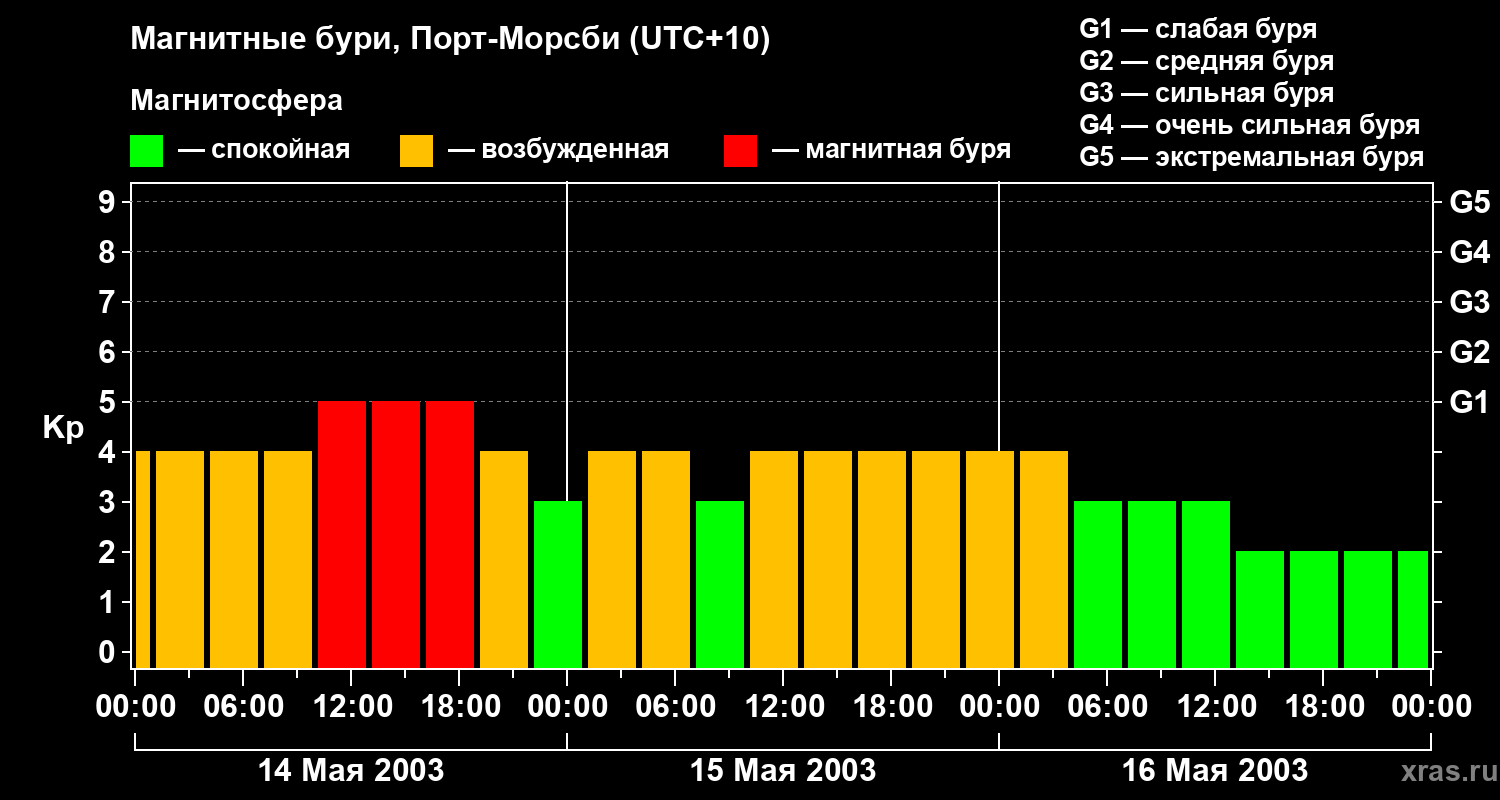Click the green bar spanning 06:00 on 16 May

point(1098,584)
